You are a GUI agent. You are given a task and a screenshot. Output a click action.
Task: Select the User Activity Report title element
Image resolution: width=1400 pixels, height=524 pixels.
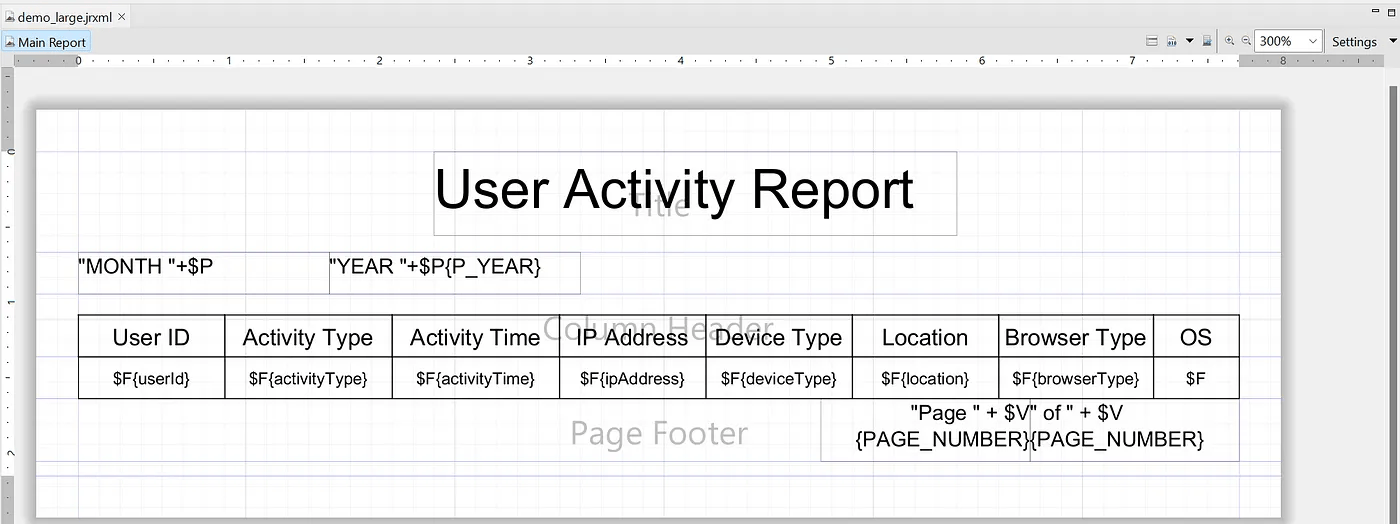[695, 193]
